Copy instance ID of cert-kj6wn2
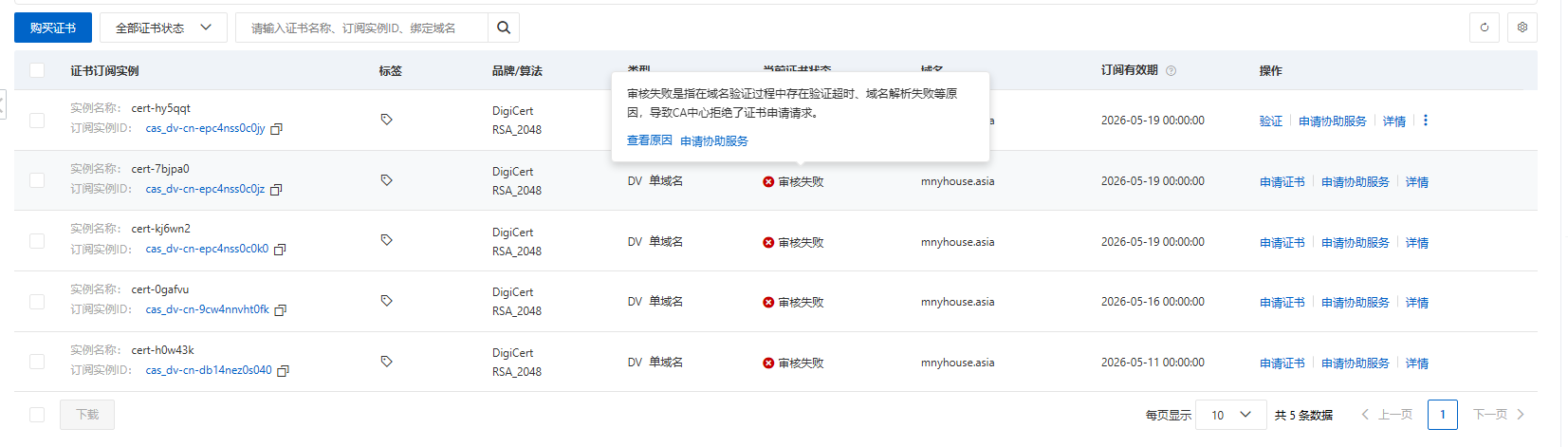This screenshot has width=1568, height=447. pyautogui.click(x=281, y=250)
